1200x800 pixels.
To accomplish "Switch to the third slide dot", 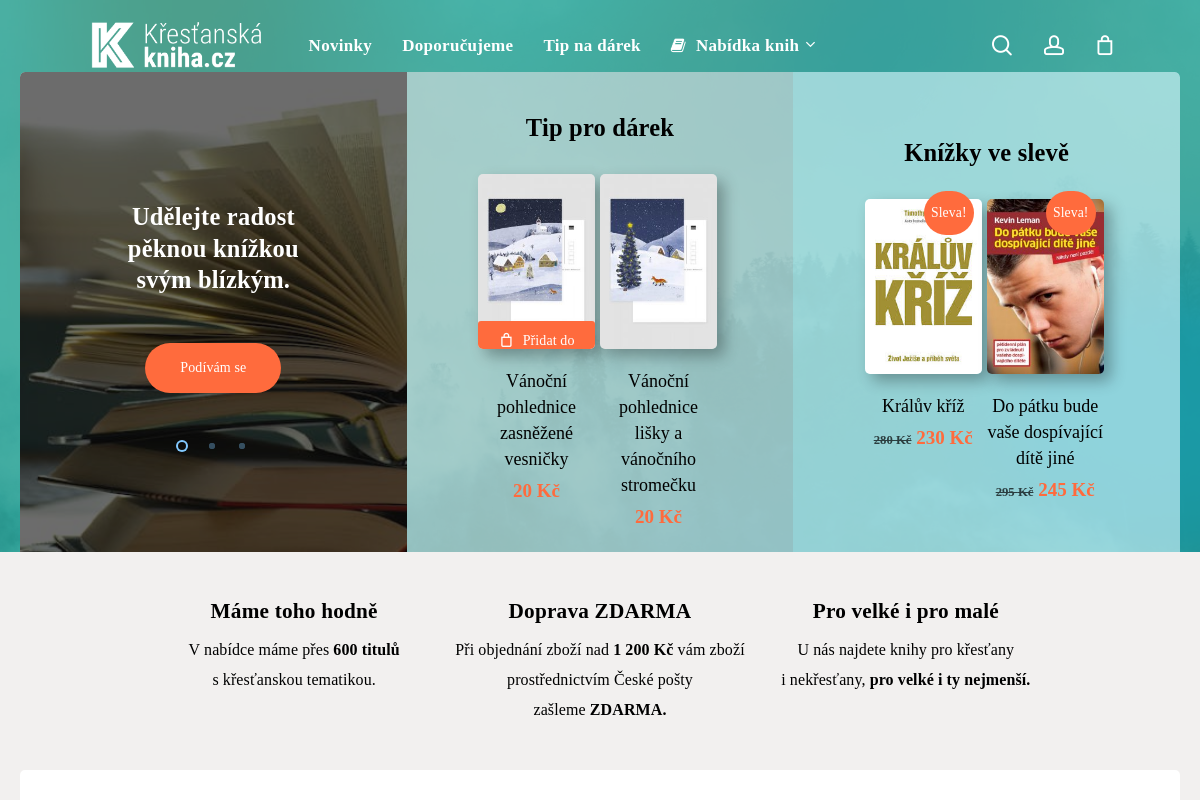I will pos(242,446).
